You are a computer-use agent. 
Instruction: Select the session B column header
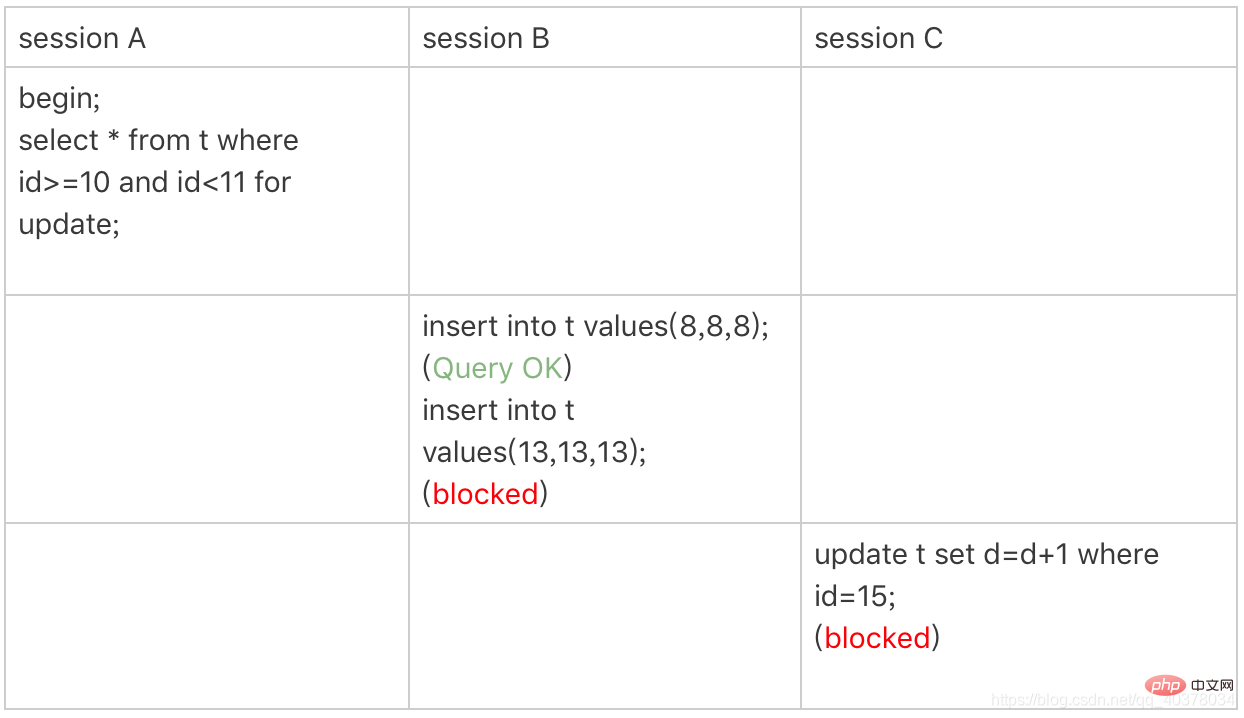pos(486,39)
